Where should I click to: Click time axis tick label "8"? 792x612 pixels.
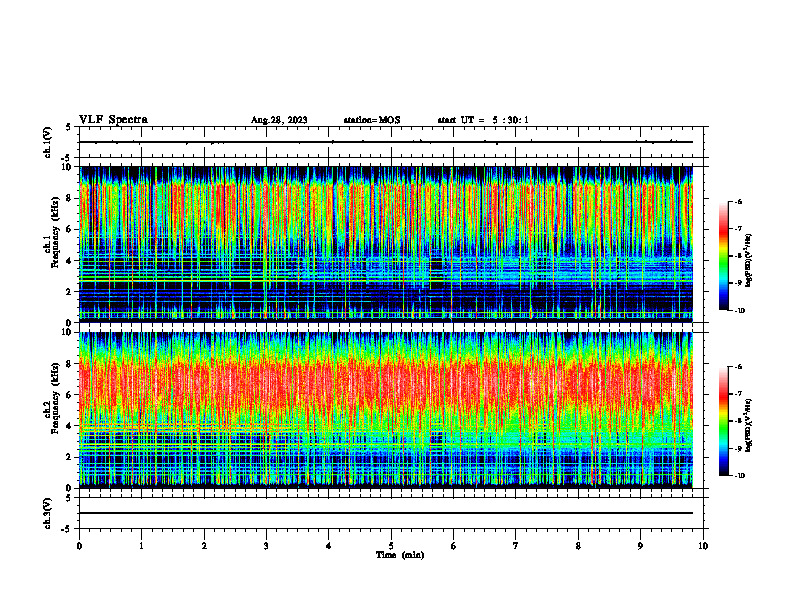(x=578, y=546)
